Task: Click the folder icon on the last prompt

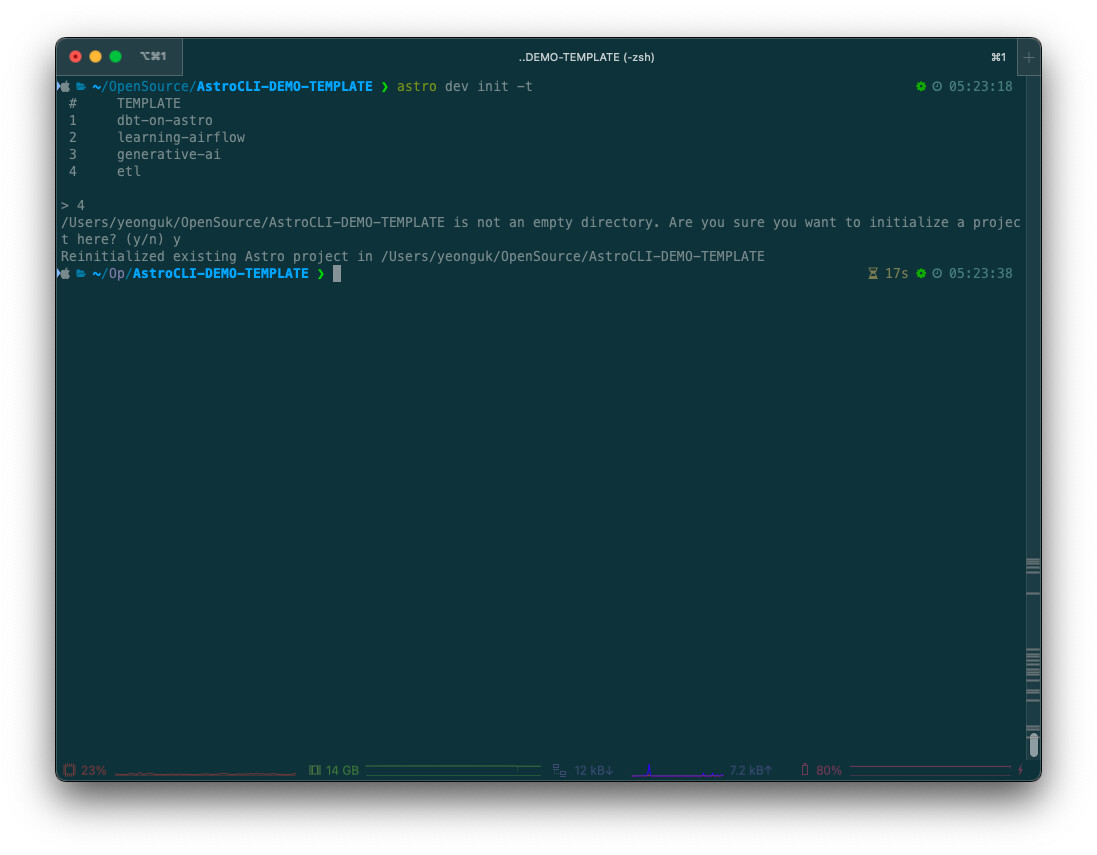Action: (81, 274)
